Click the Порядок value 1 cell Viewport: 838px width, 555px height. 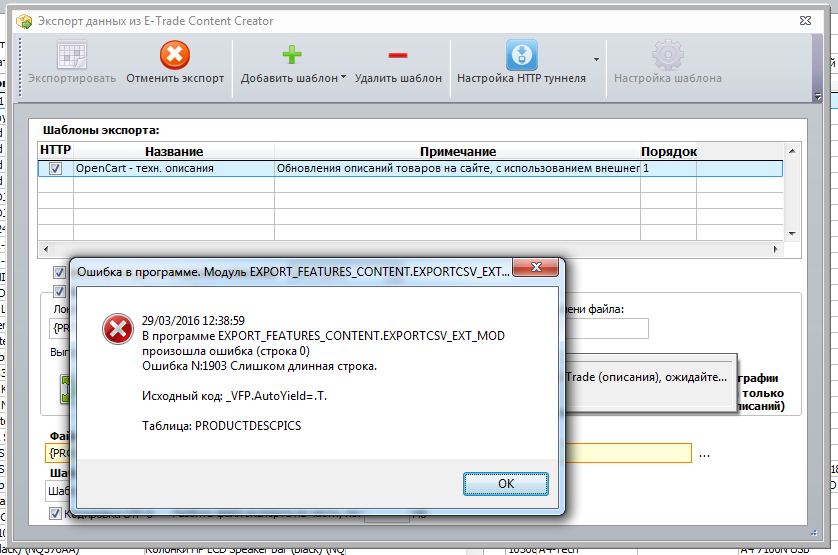point(669,168)
